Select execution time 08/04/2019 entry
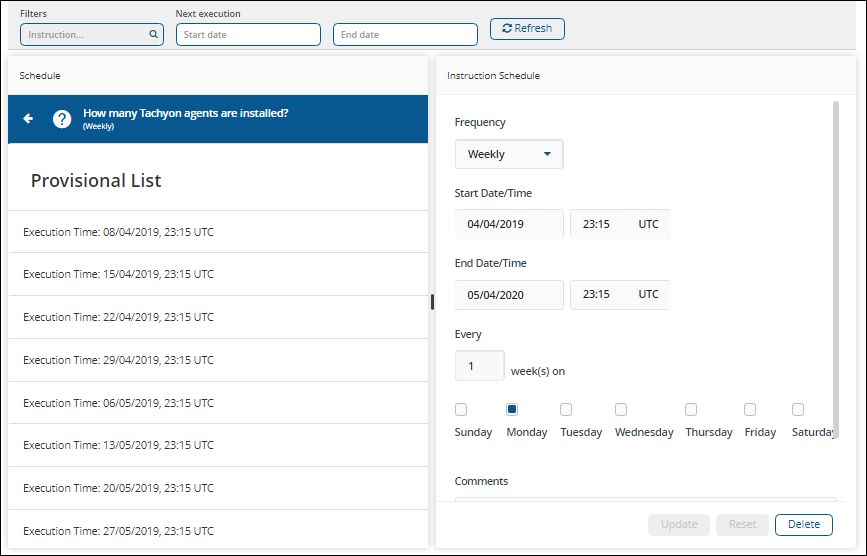 click(x=217, y=232)
